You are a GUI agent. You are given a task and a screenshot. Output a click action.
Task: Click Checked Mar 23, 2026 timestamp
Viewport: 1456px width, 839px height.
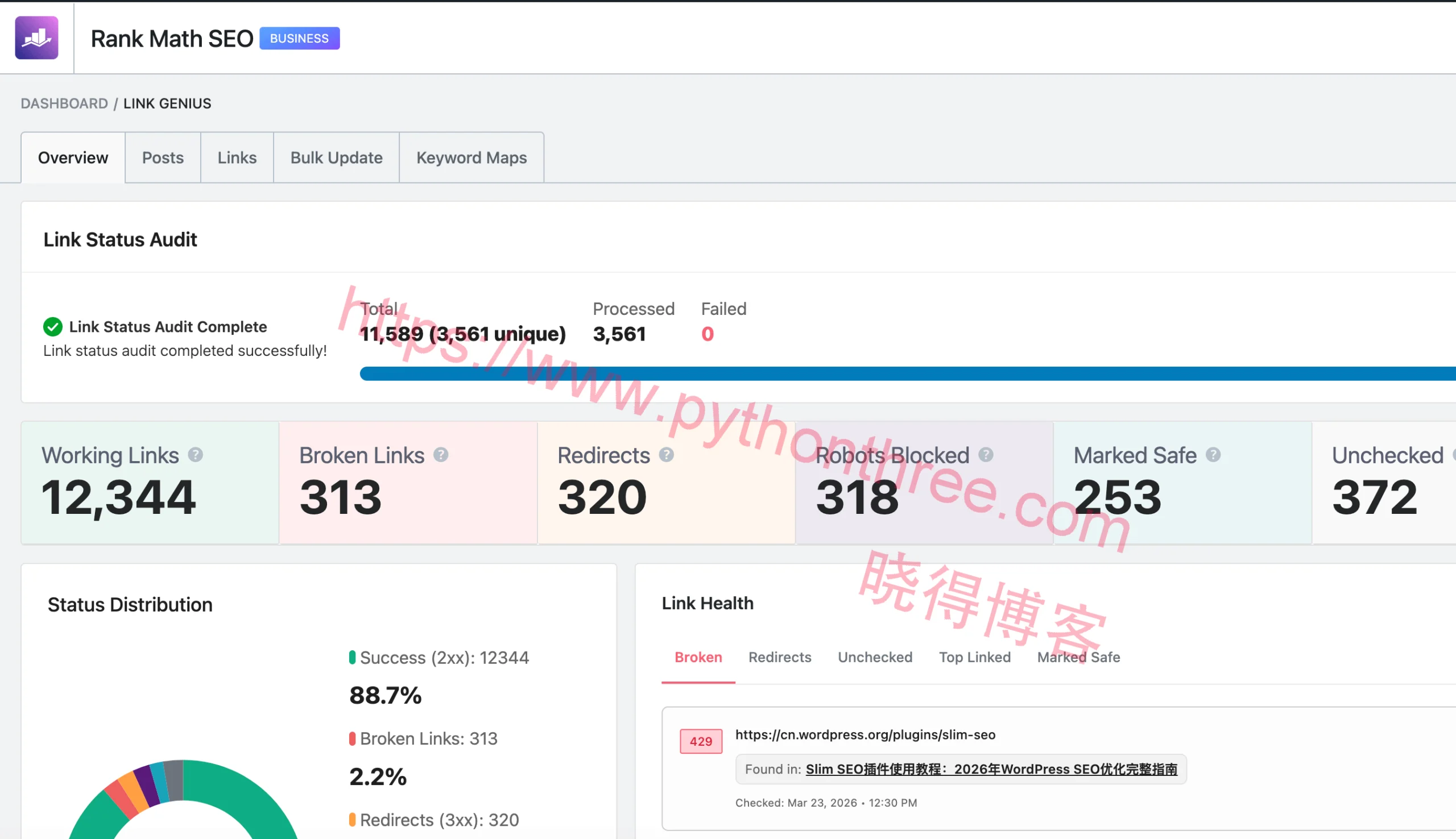826,803
